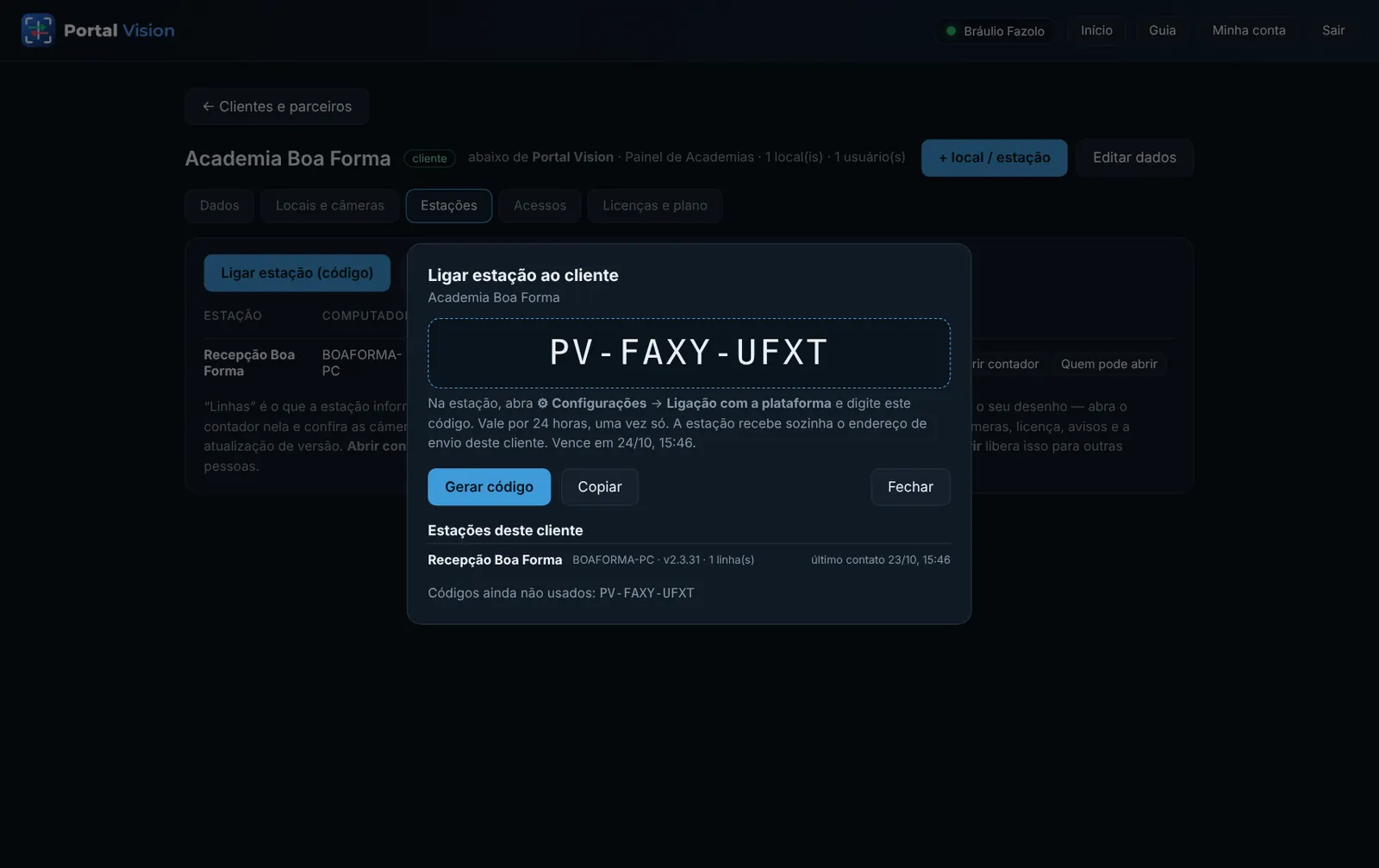Click último contato 23/10, 15:46 text
1379x868 pixels.
coord(880,559)
